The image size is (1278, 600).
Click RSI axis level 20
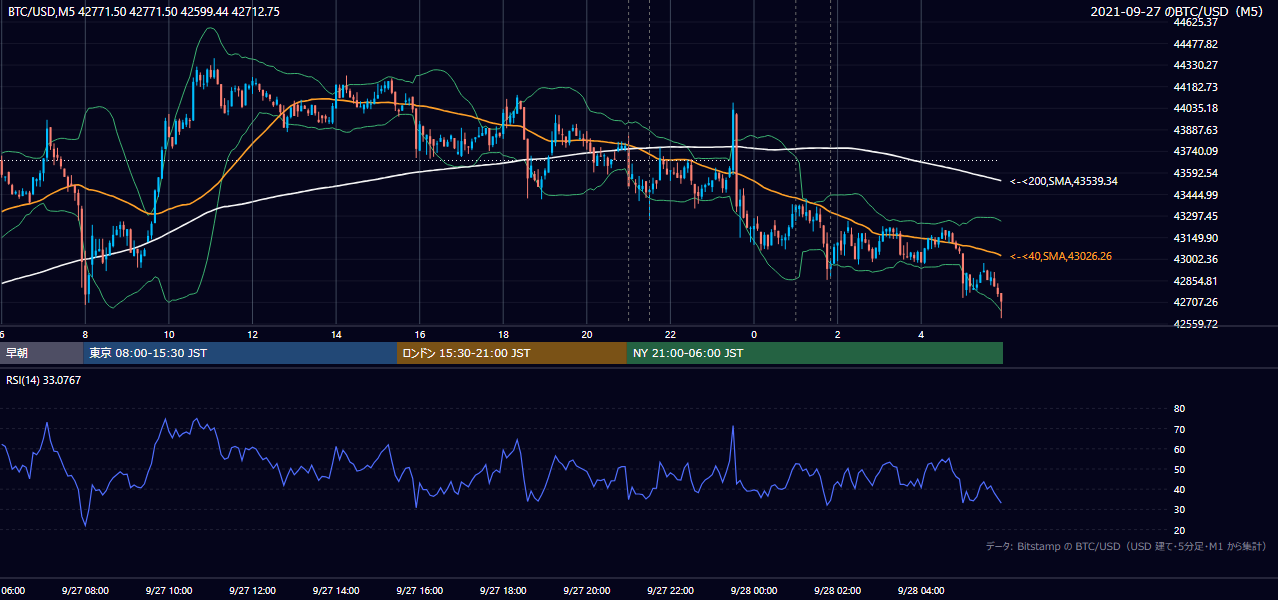coord(1180,530)
